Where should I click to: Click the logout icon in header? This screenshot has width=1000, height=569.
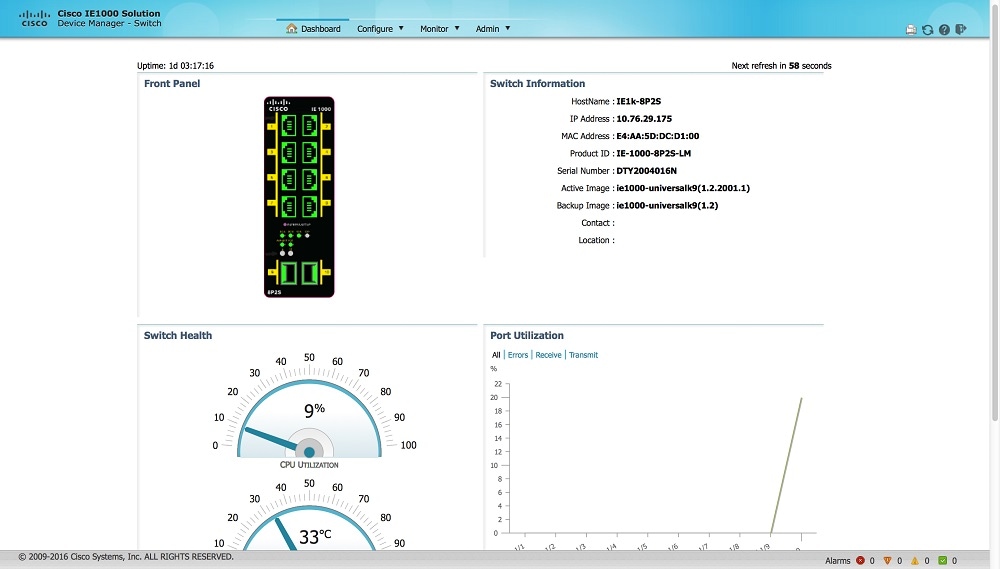961,29
